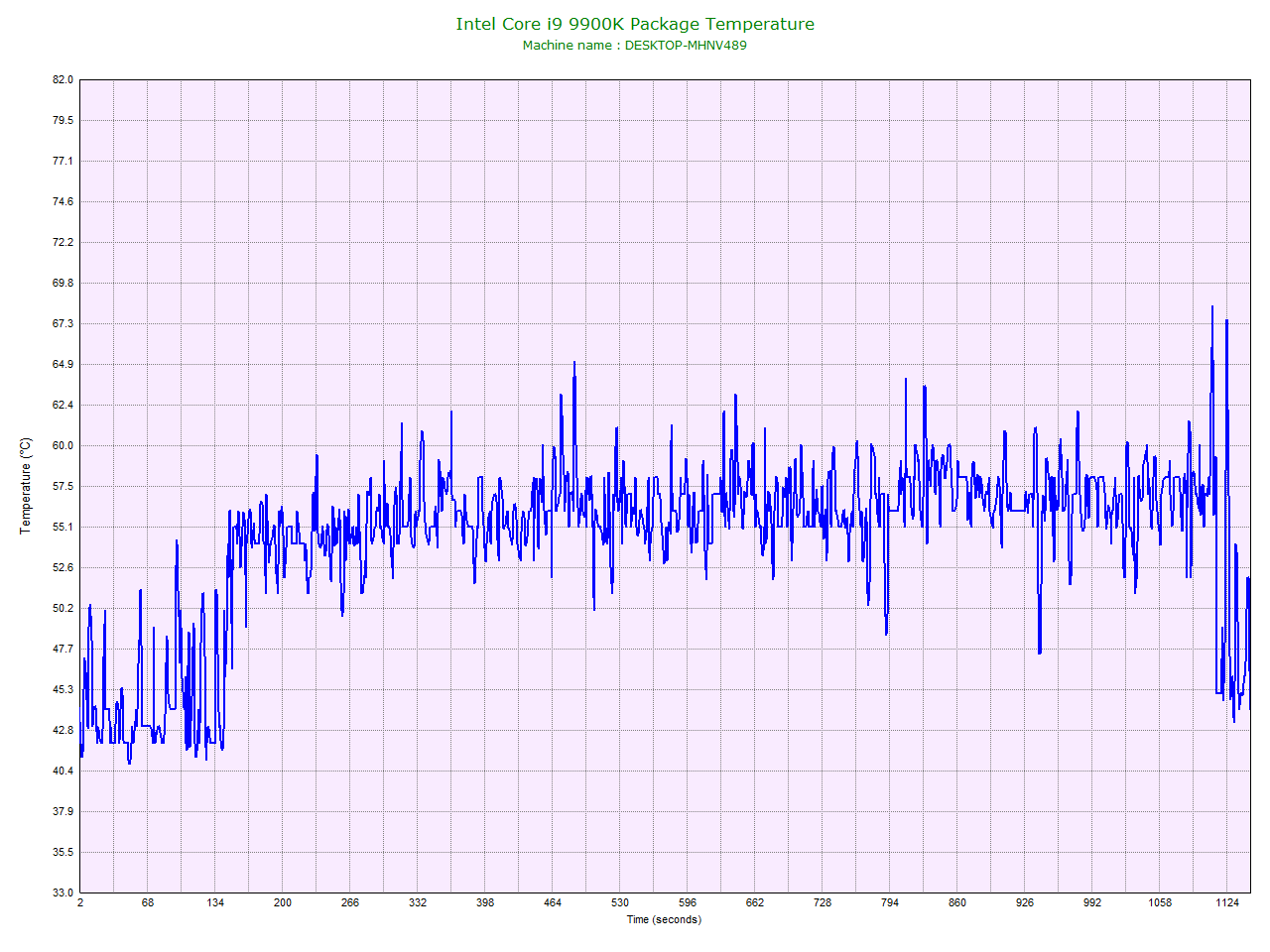Select the "1124" time axis tick label
Screen dimensions: 1270x952
click(1227, 902)
